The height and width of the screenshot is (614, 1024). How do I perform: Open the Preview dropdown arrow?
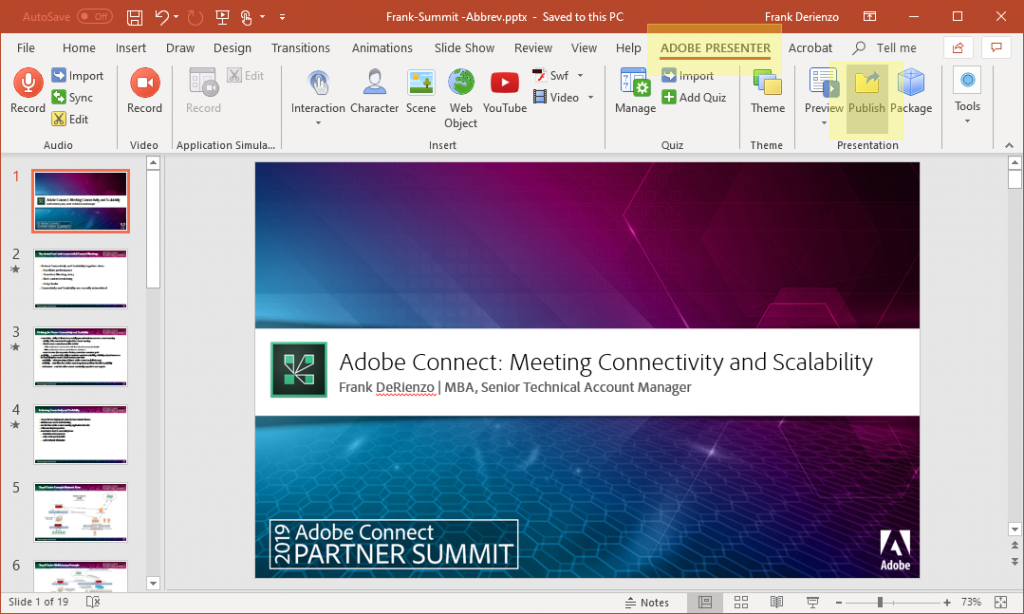coord(823,120)
